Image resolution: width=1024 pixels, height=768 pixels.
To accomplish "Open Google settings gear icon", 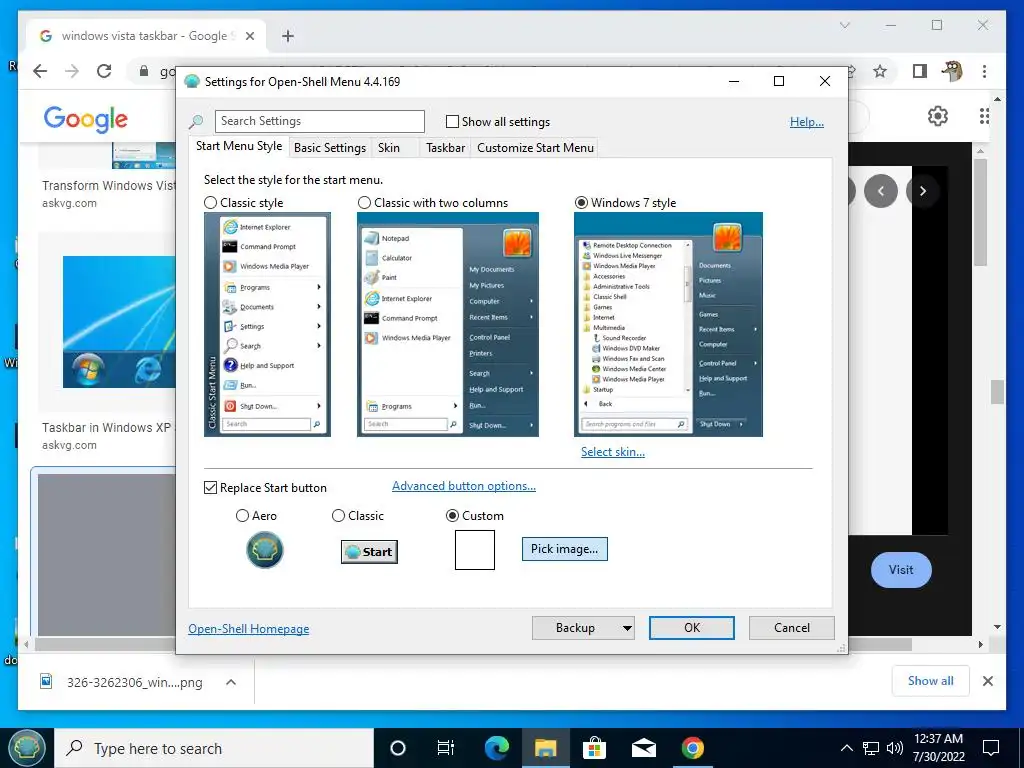I will [x=938, y=116].
